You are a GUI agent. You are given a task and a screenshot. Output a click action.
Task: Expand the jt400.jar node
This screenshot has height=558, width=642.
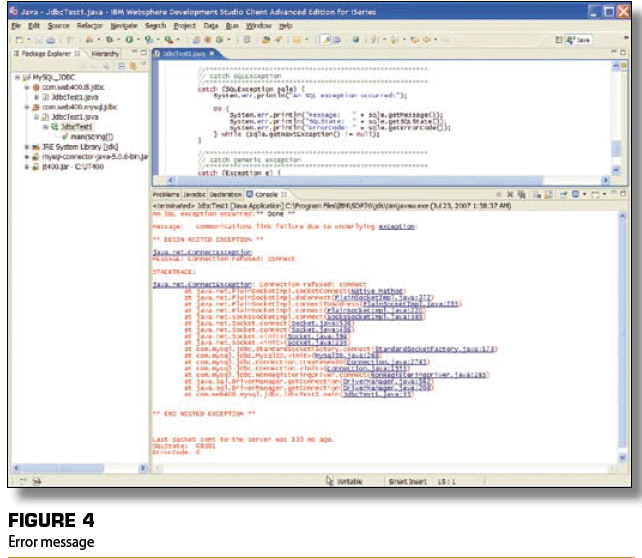27,167
